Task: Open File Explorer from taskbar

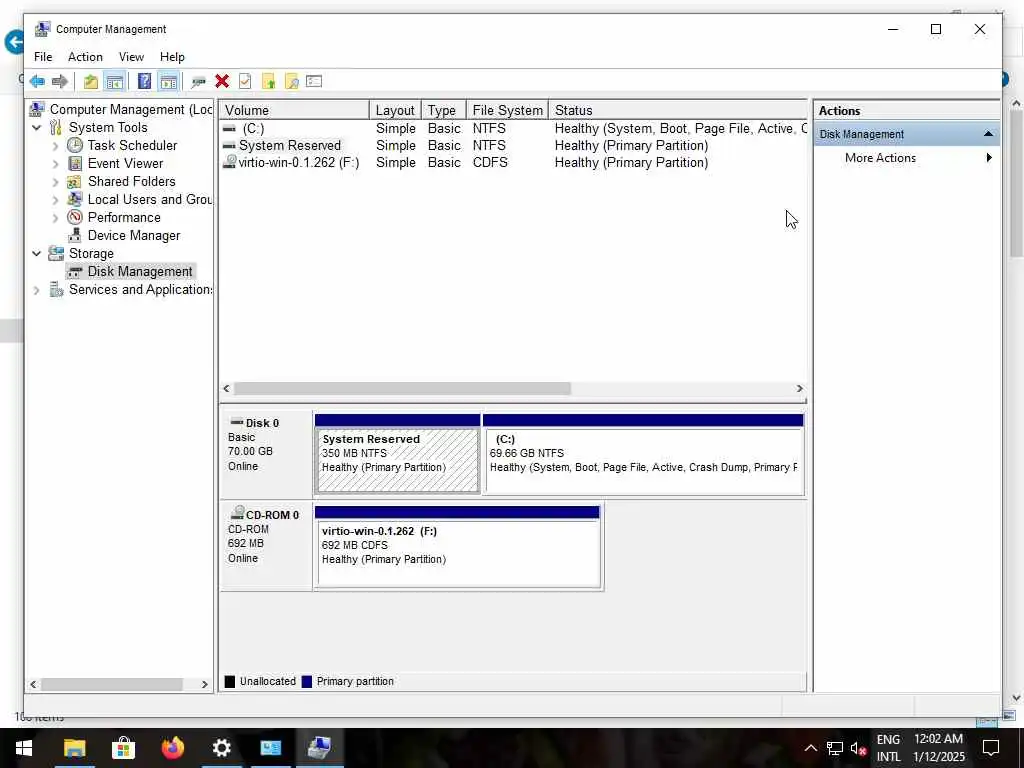Action: click(74, 748)
